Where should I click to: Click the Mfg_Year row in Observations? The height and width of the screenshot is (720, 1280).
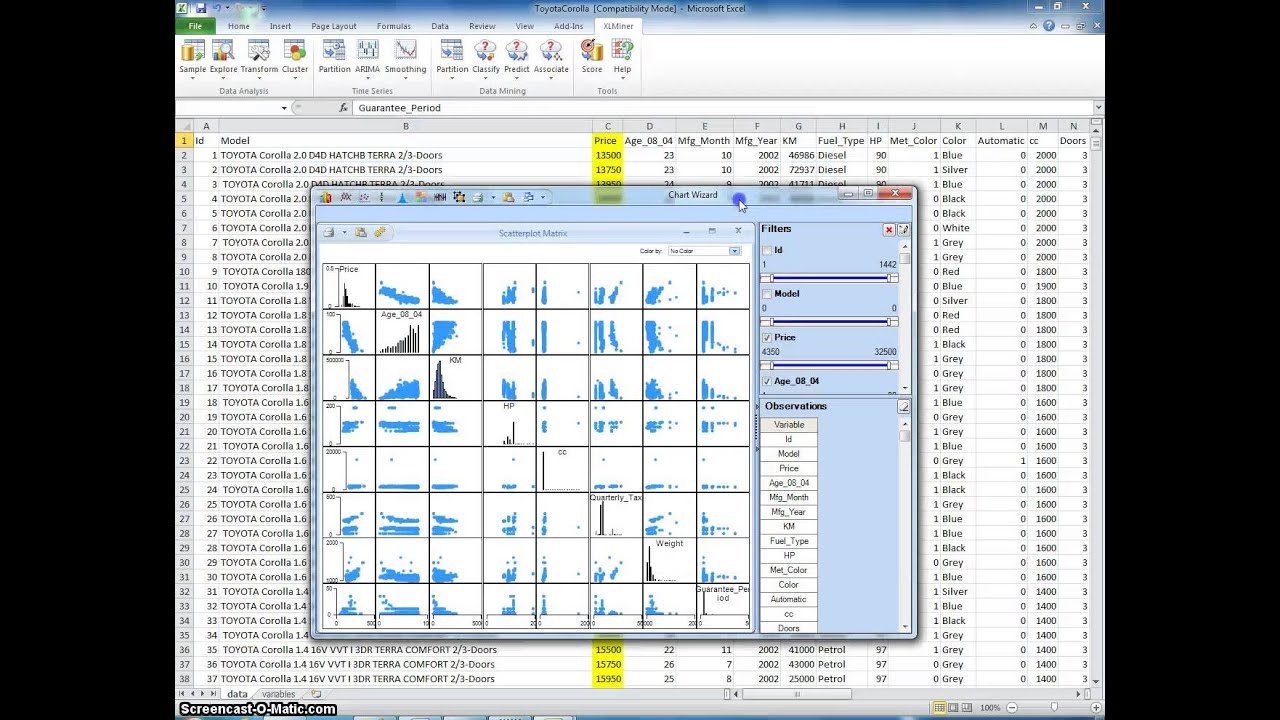[x=789, y=512]
